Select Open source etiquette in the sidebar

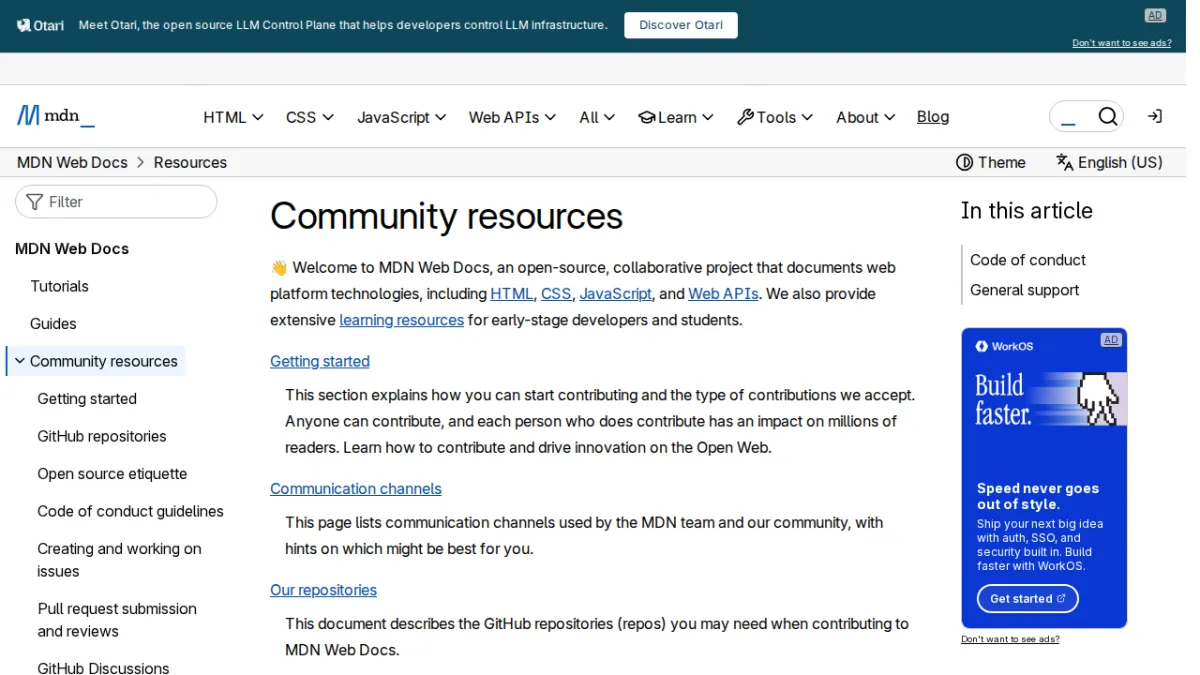(112, 474)
